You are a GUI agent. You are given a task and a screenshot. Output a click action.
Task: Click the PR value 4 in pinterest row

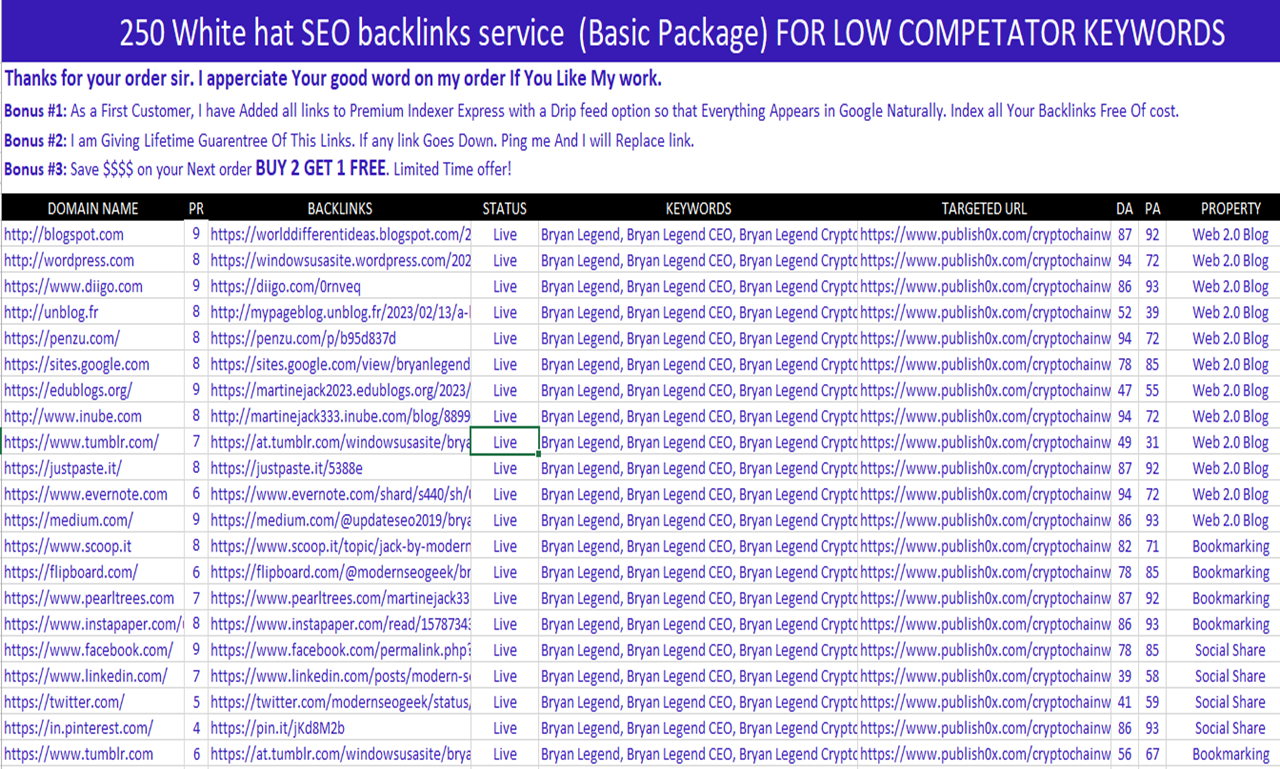(x=196, y=728)
